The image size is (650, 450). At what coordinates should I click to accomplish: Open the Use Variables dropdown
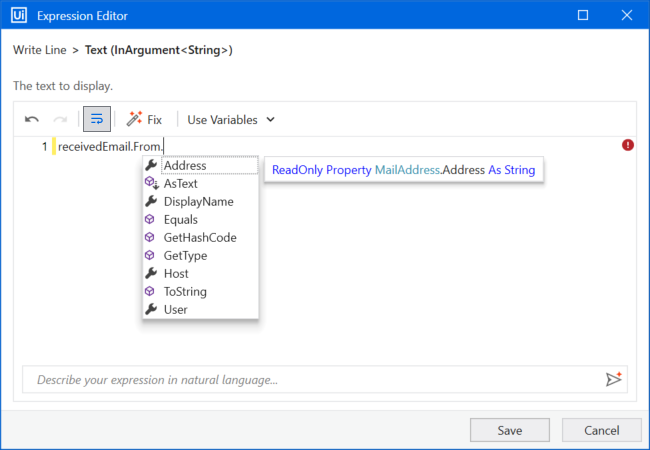click(x=231, y=119)
